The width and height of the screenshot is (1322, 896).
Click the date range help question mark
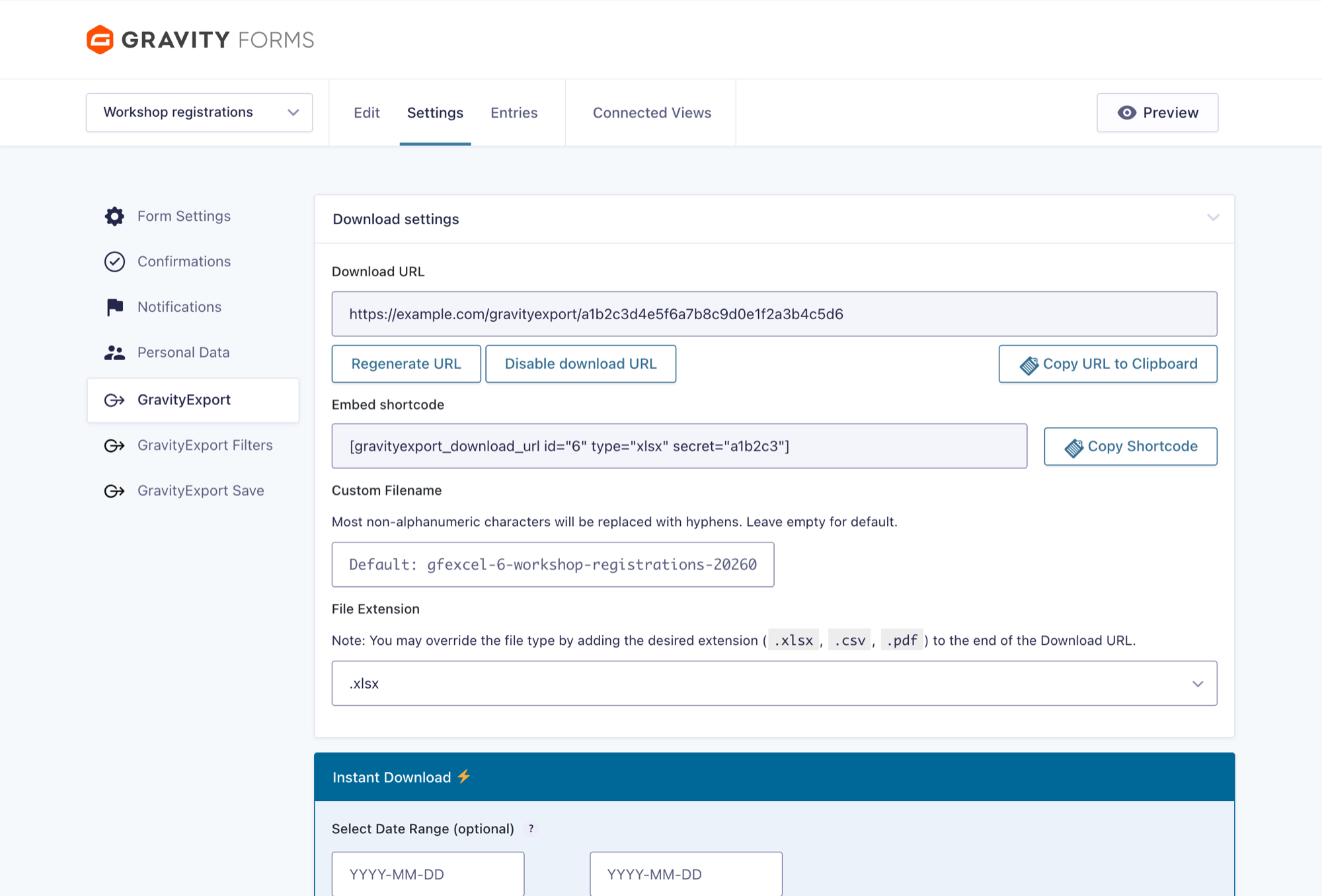(x=531, y=829)
